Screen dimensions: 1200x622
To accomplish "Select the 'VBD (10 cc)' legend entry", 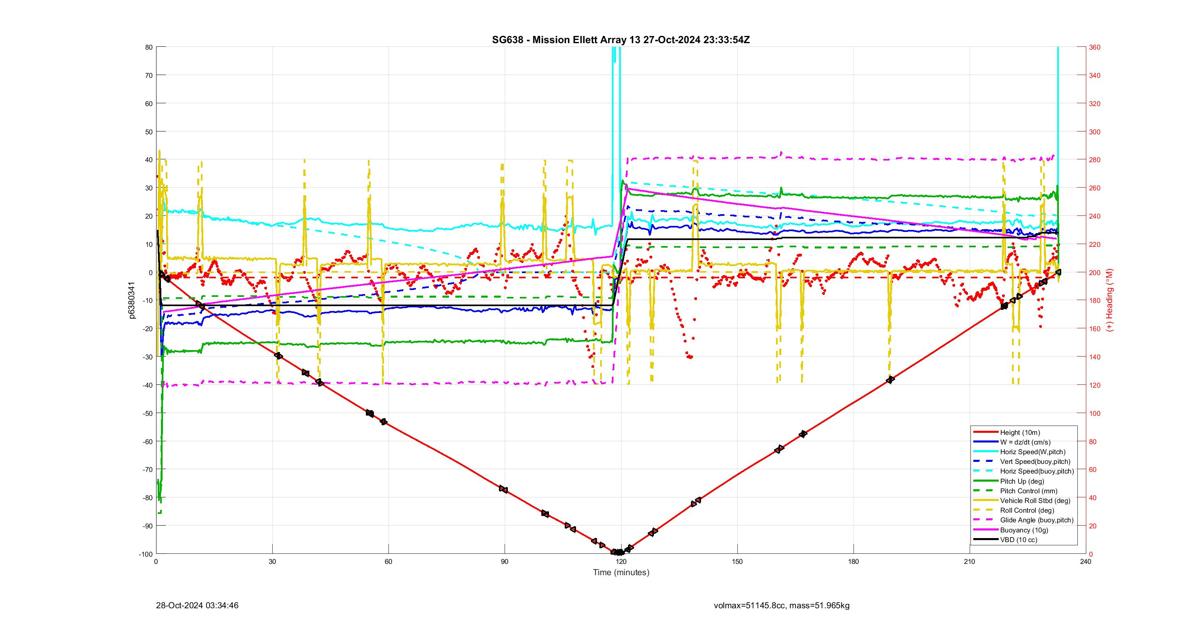I will [1018, 540].
